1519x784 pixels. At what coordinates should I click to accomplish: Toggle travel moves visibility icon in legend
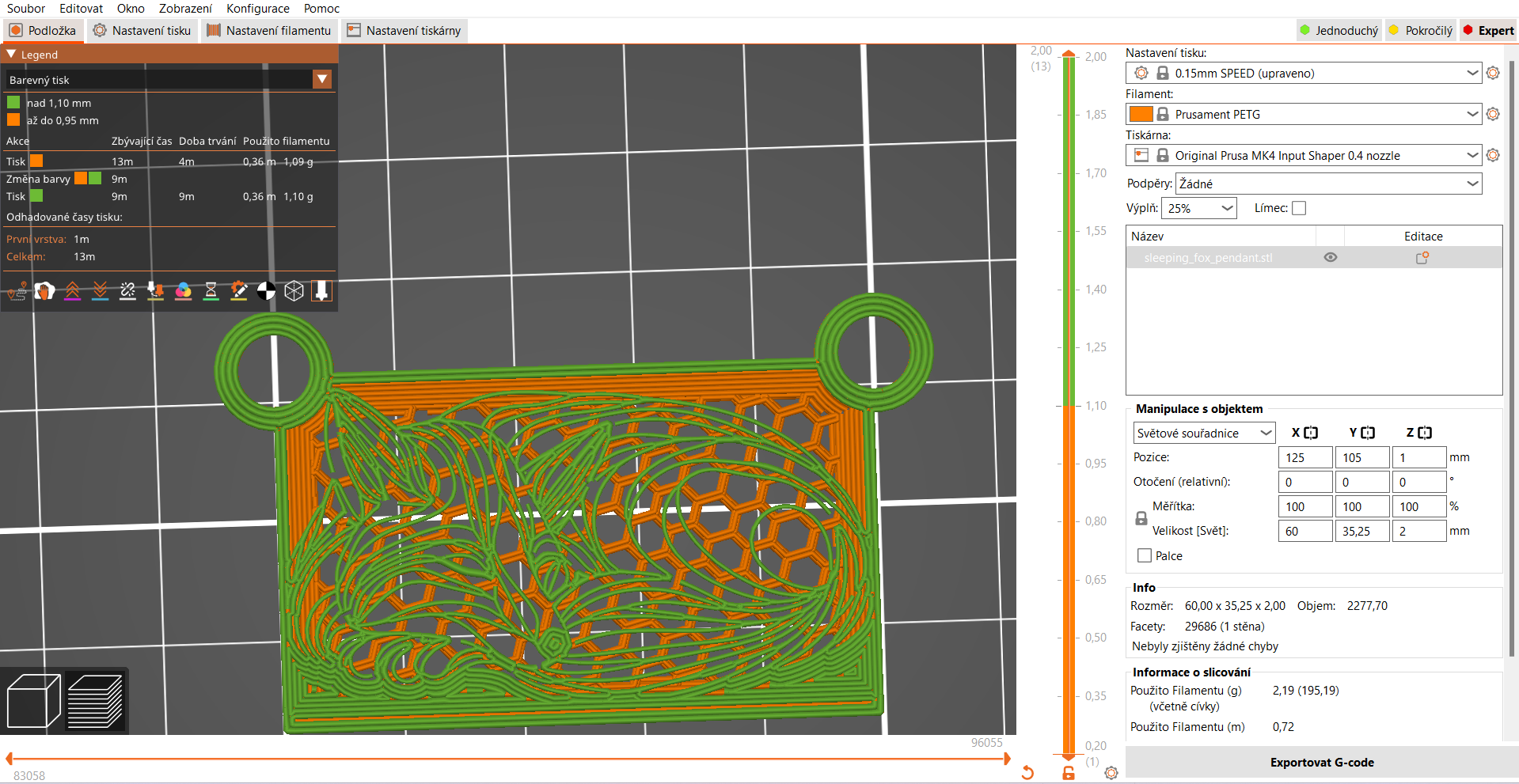pos(17,291)
